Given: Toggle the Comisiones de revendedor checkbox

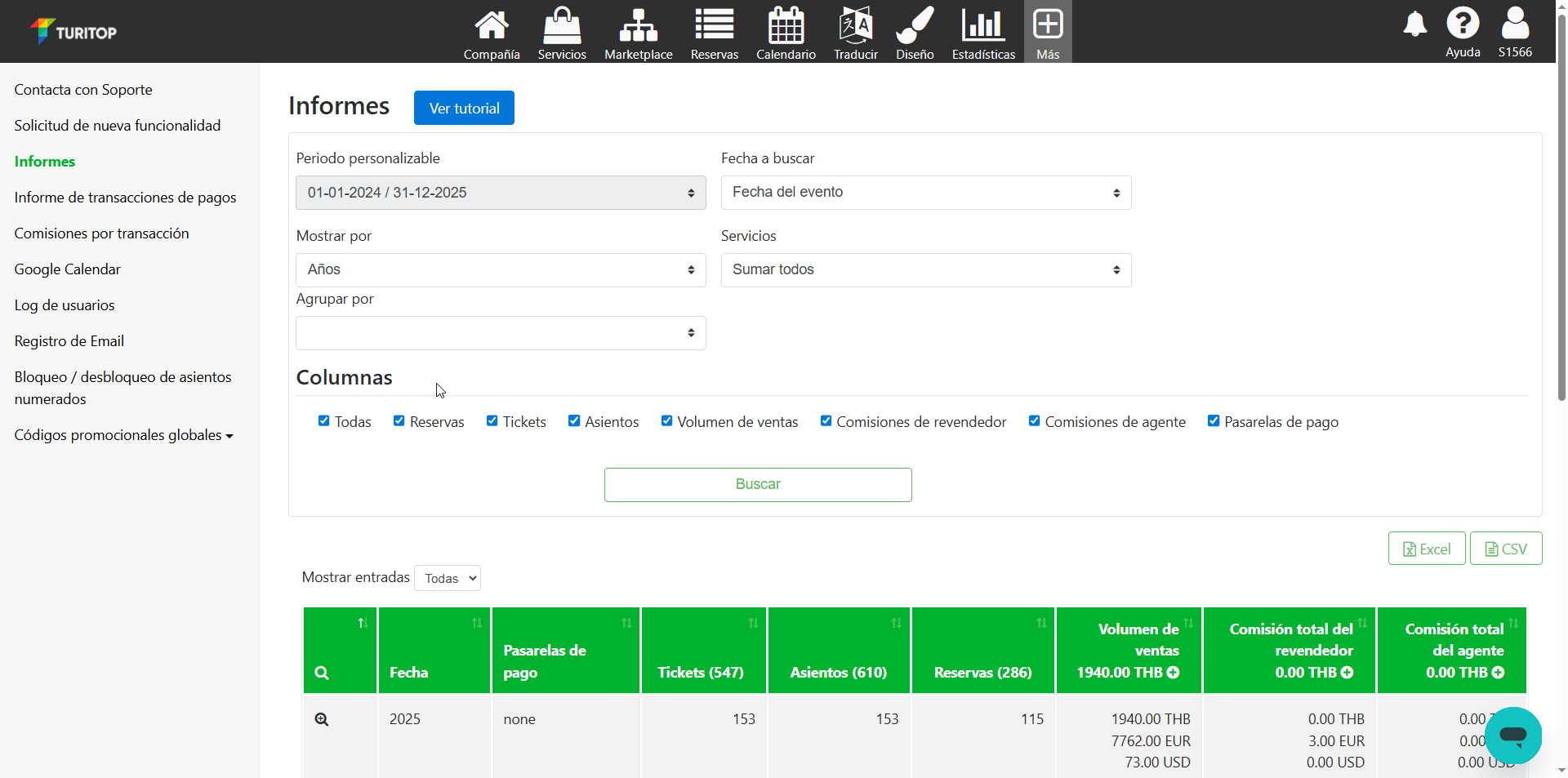Looking at the screenshot, I should pyautogui.click(x=826, y=421).
